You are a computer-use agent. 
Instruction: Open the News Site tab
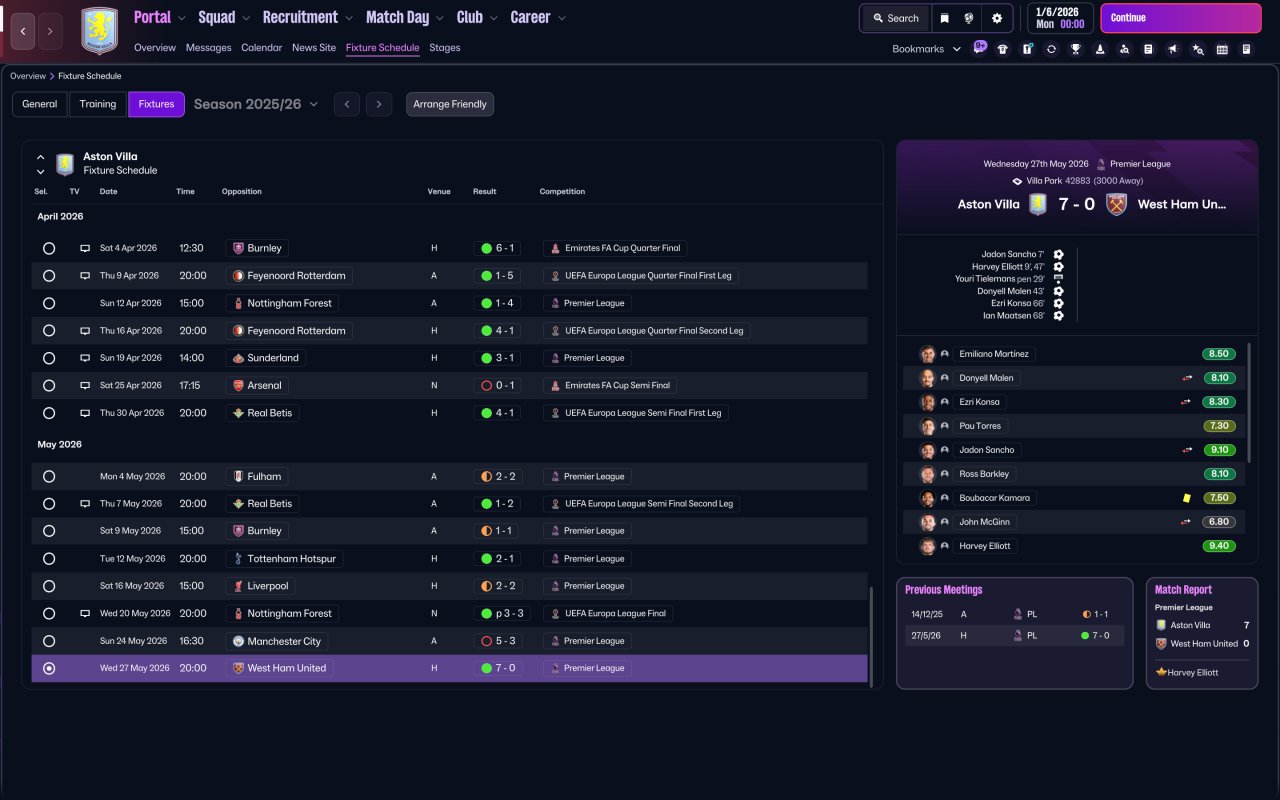[314, 48]
